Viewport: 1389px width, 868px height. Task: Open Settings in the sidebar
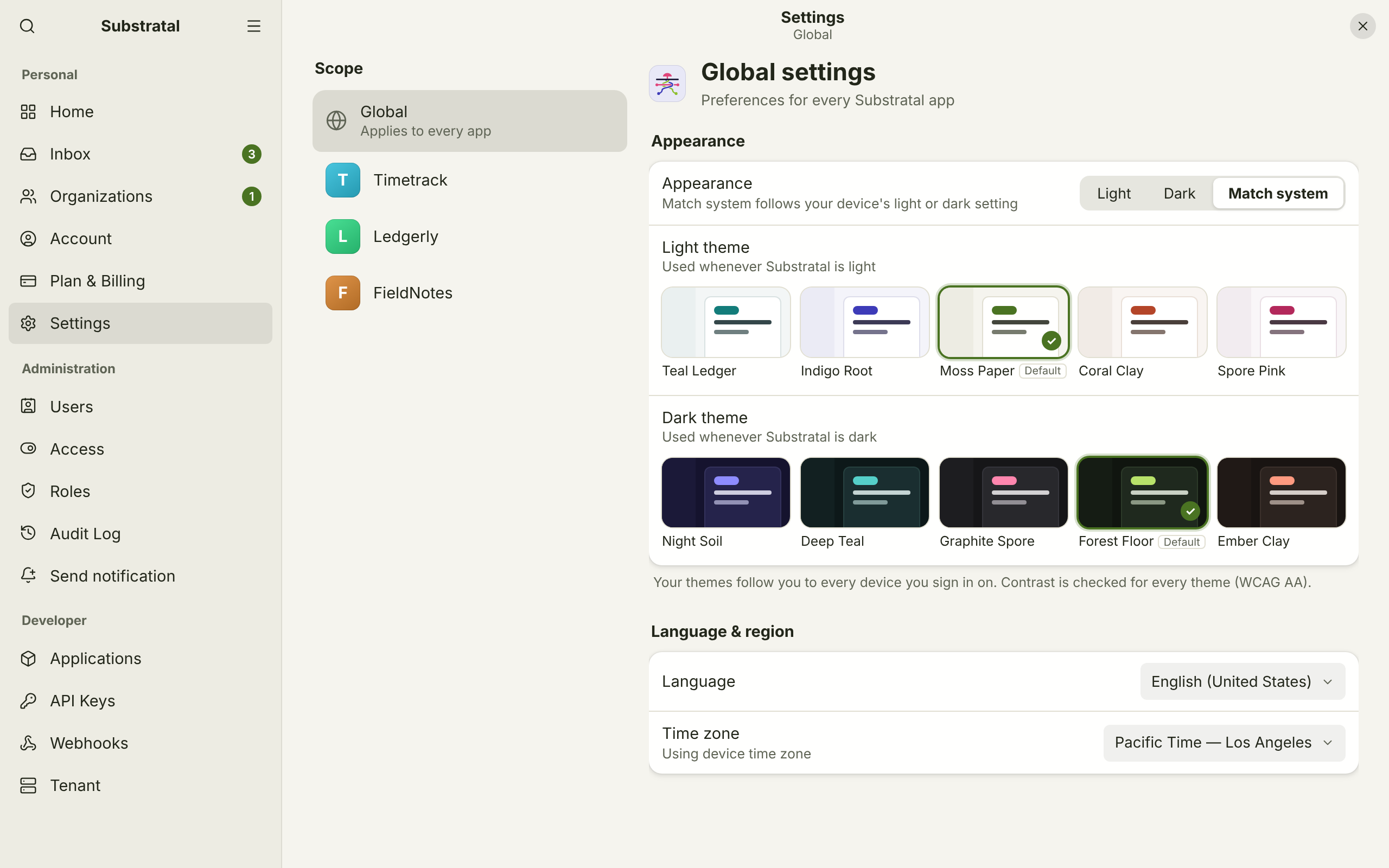[x=141, y=323]
